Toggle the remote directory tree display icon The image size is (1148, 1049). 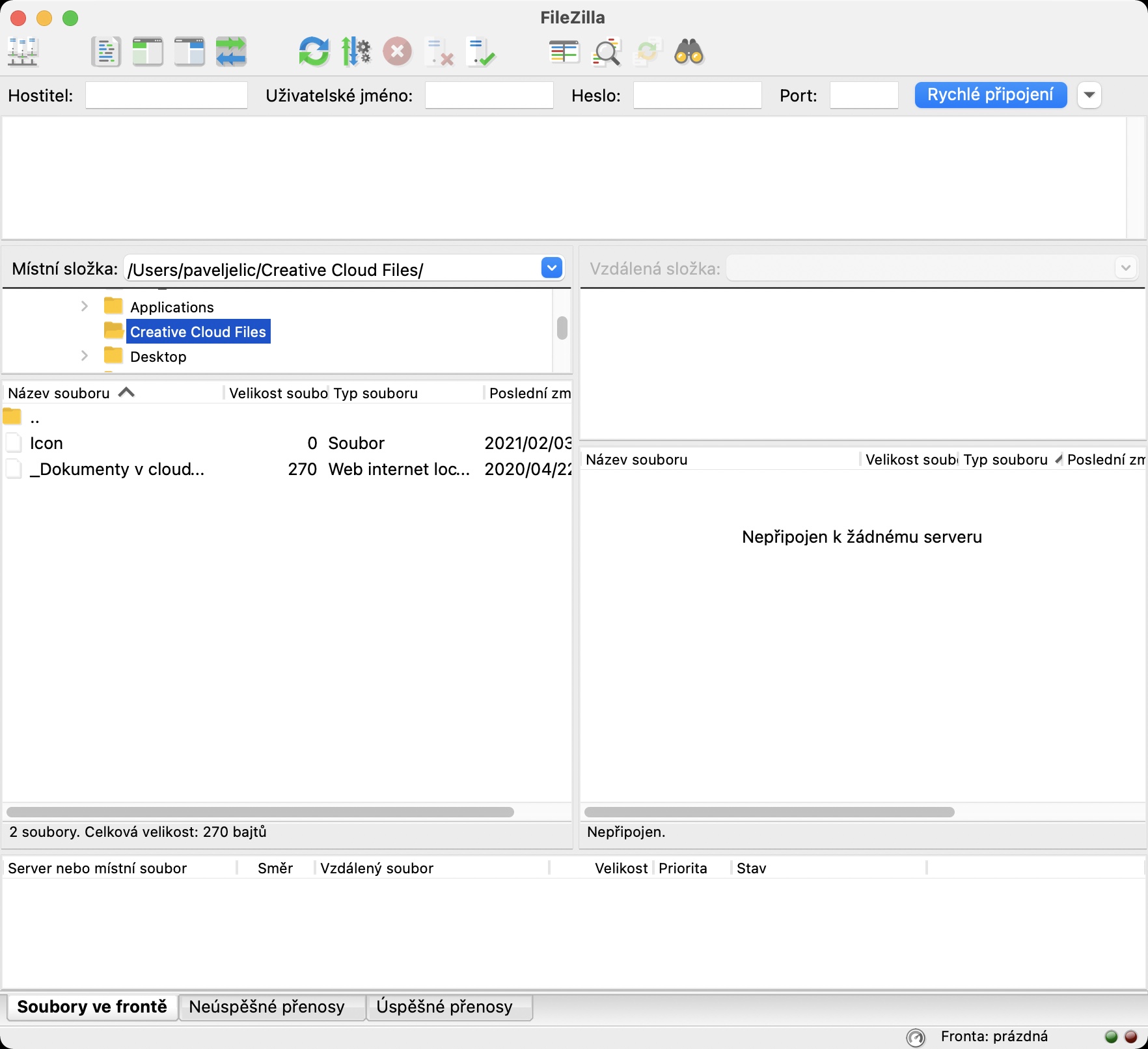(x=189, y=52)
